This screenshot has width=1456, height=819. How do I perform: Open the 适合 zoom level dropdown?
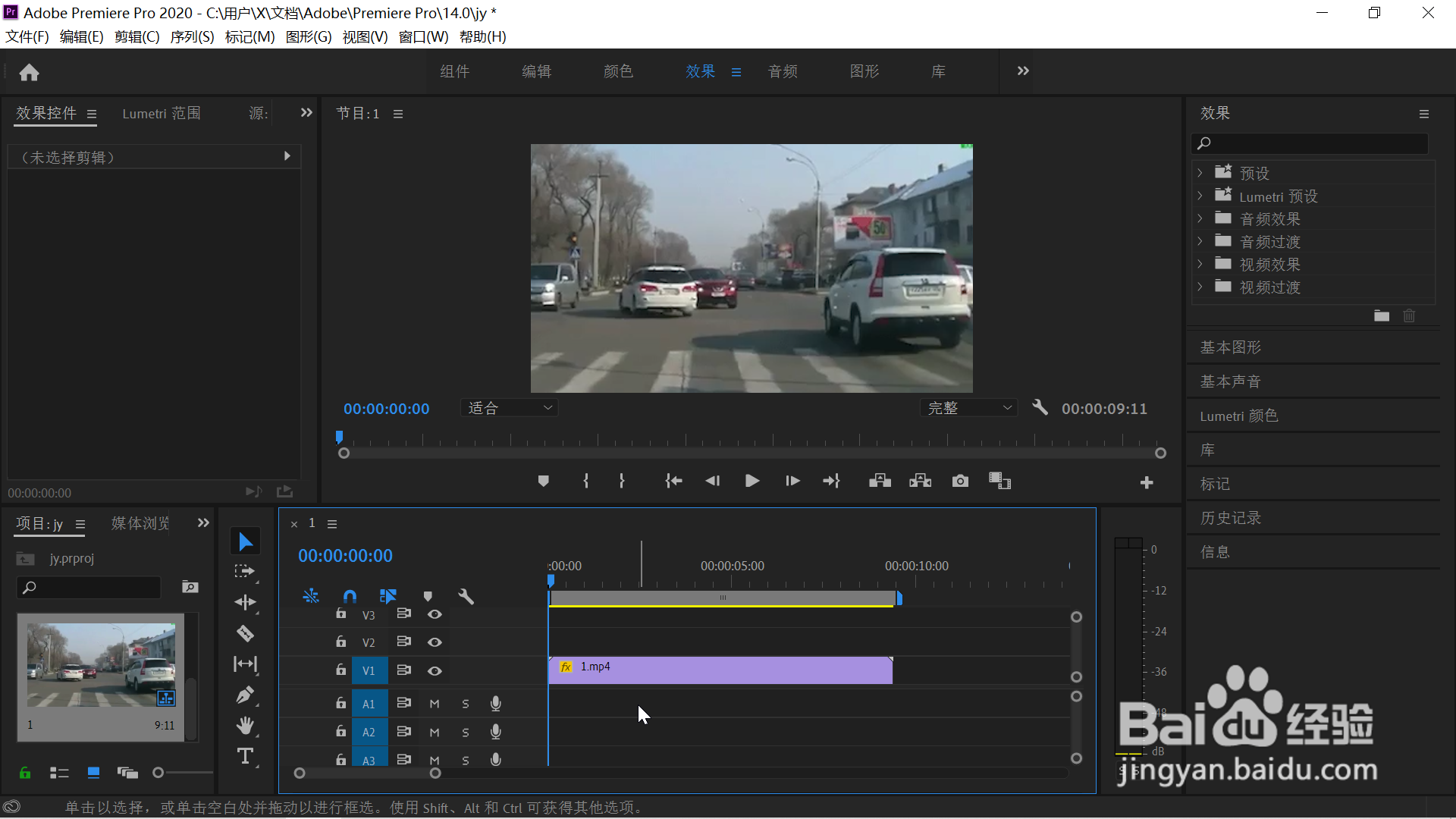[x=510, y=408]
